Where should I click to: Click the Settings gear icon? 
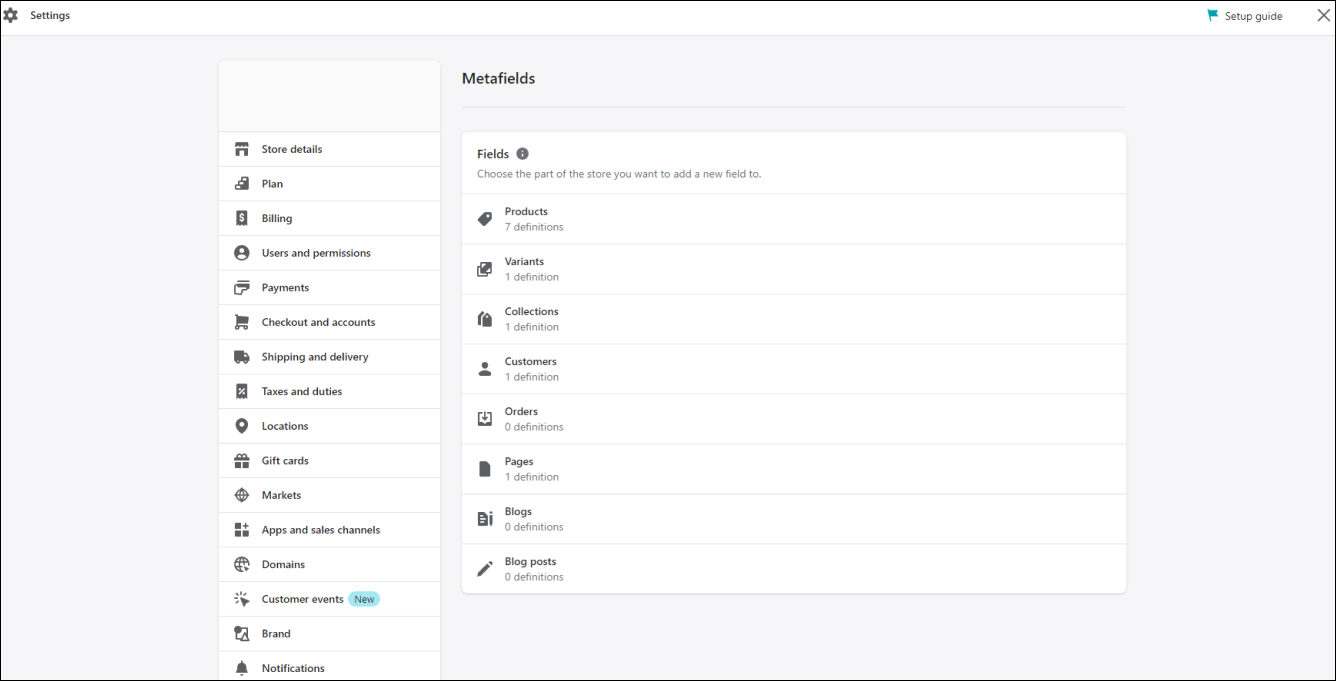[11, 16]
